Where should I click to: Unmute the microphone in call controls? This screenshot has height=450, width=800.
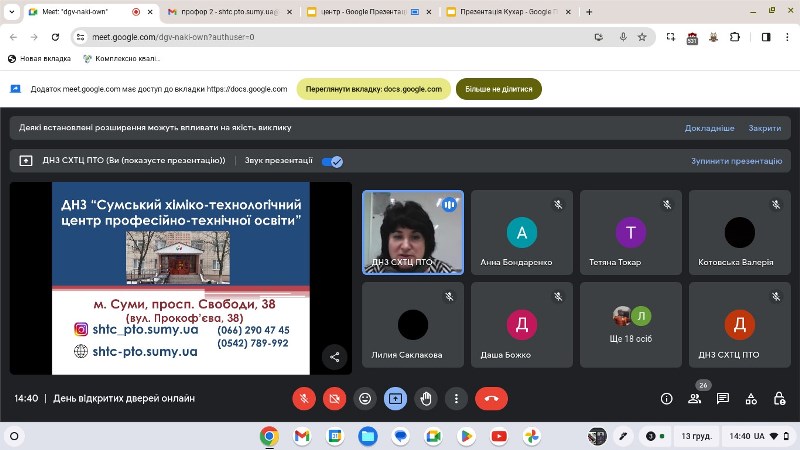(304, 398)
